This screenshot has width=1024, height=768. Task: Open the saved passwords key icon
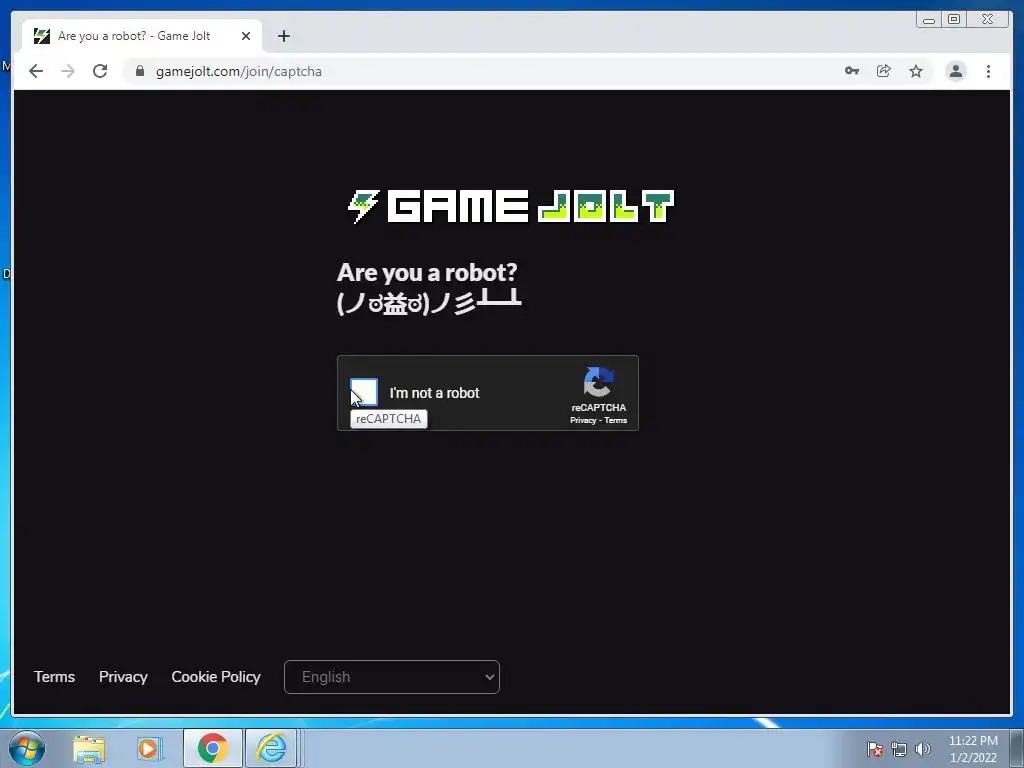(852, 71)
